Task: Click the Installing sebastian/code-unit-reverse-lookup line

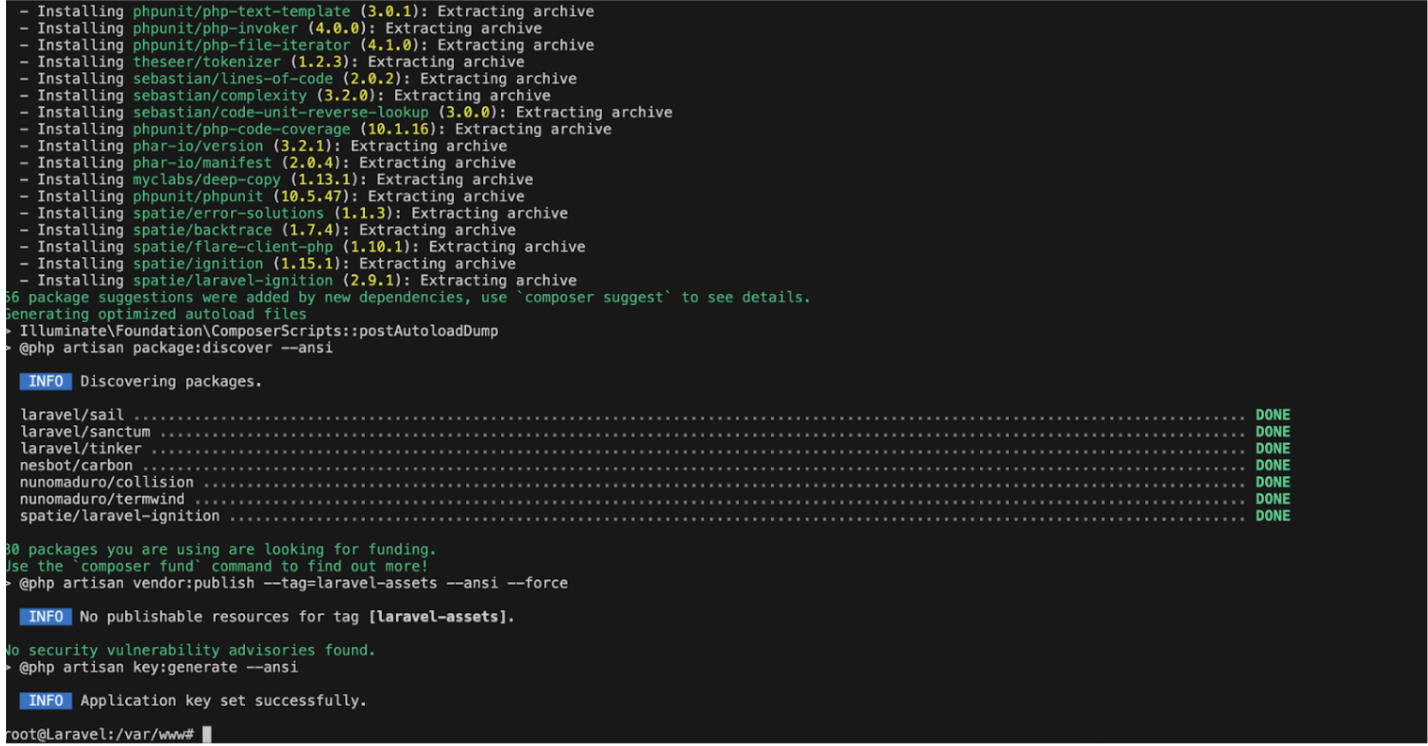Action: coord(346,112)
